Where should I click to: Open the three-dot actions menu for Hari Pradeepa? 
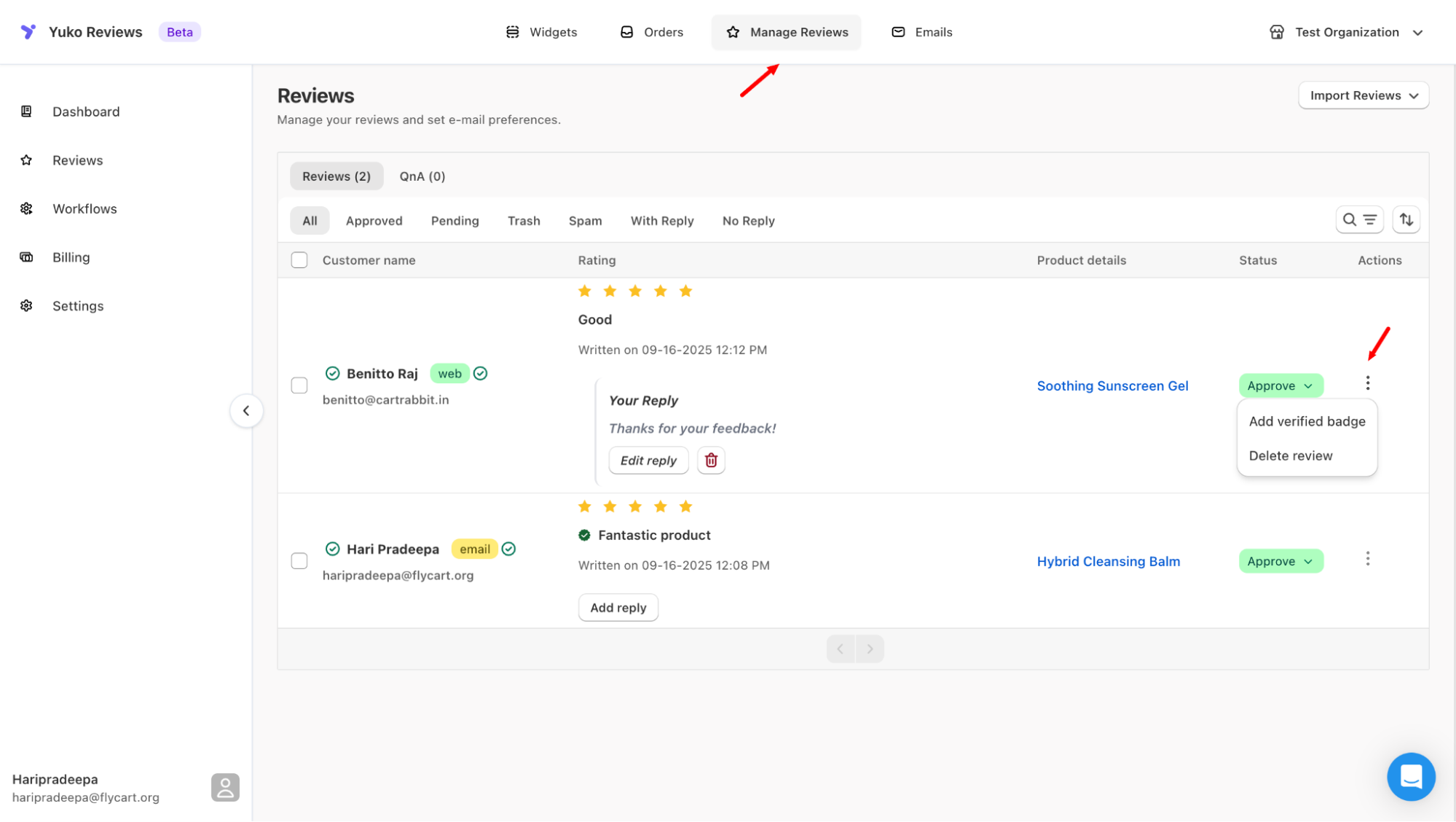pyautogui.click(x=1367, y=559)
